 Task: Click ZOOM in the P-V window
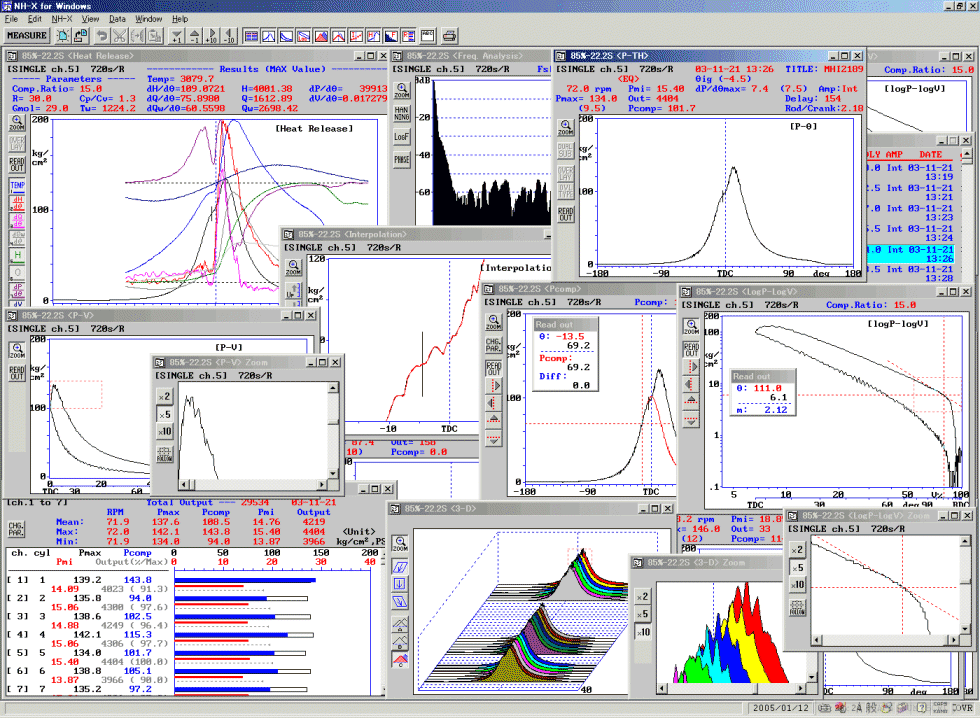(x=17, y=351)
